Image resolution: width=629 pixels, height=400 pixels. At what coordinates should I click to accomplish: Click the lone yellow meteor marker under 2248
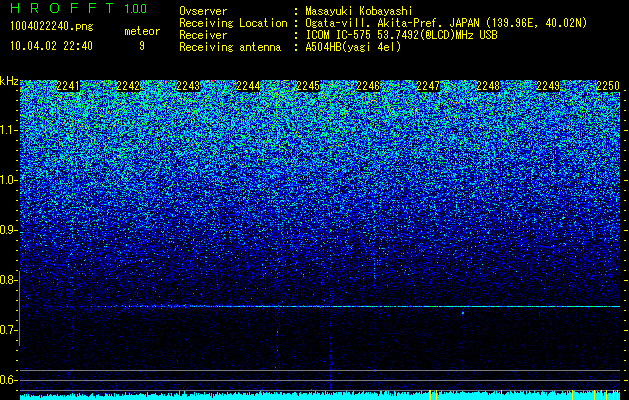501,395
